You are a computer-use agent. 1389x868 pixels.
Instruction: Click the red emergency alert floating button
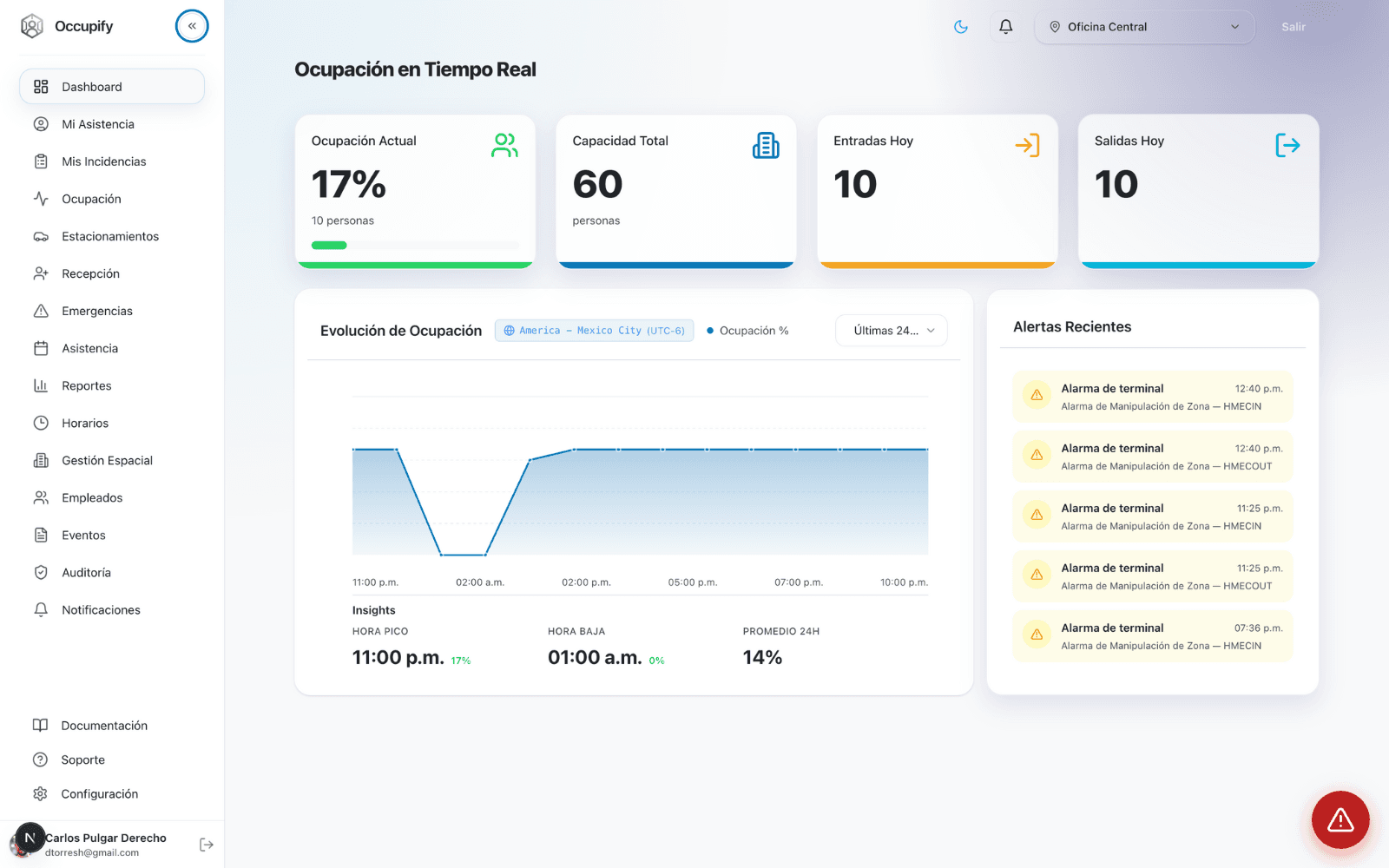[x=1340, y=819]
